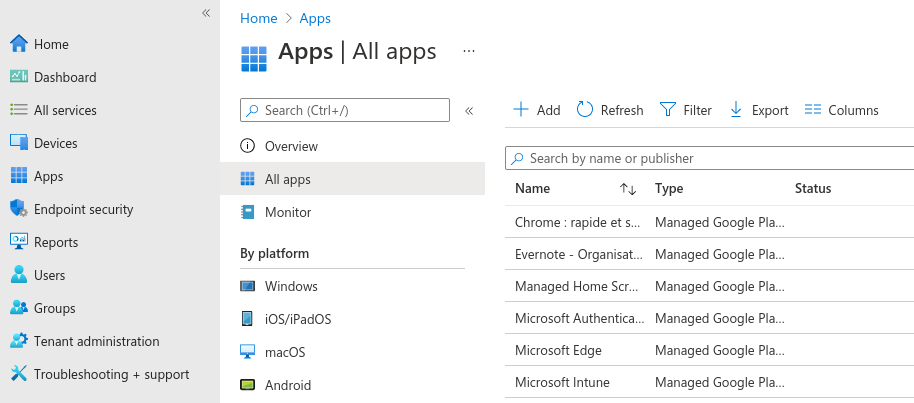
Task: Select Monitor label in blade menu
Action: point(288,212)
